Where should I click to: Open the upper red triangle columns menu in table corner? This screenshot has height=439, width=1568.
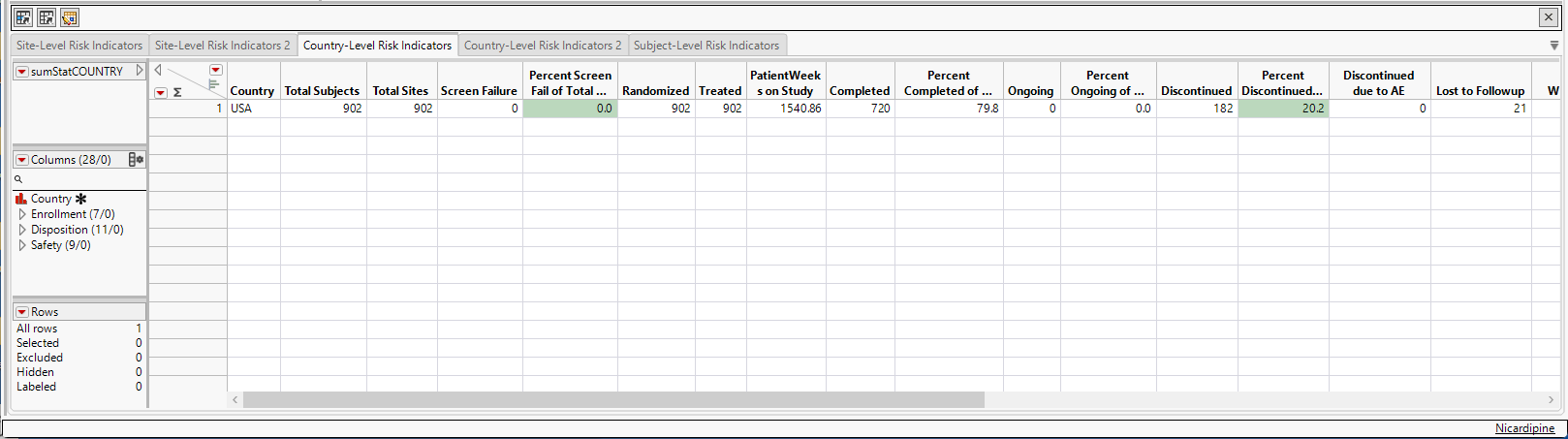pos(216,70)
